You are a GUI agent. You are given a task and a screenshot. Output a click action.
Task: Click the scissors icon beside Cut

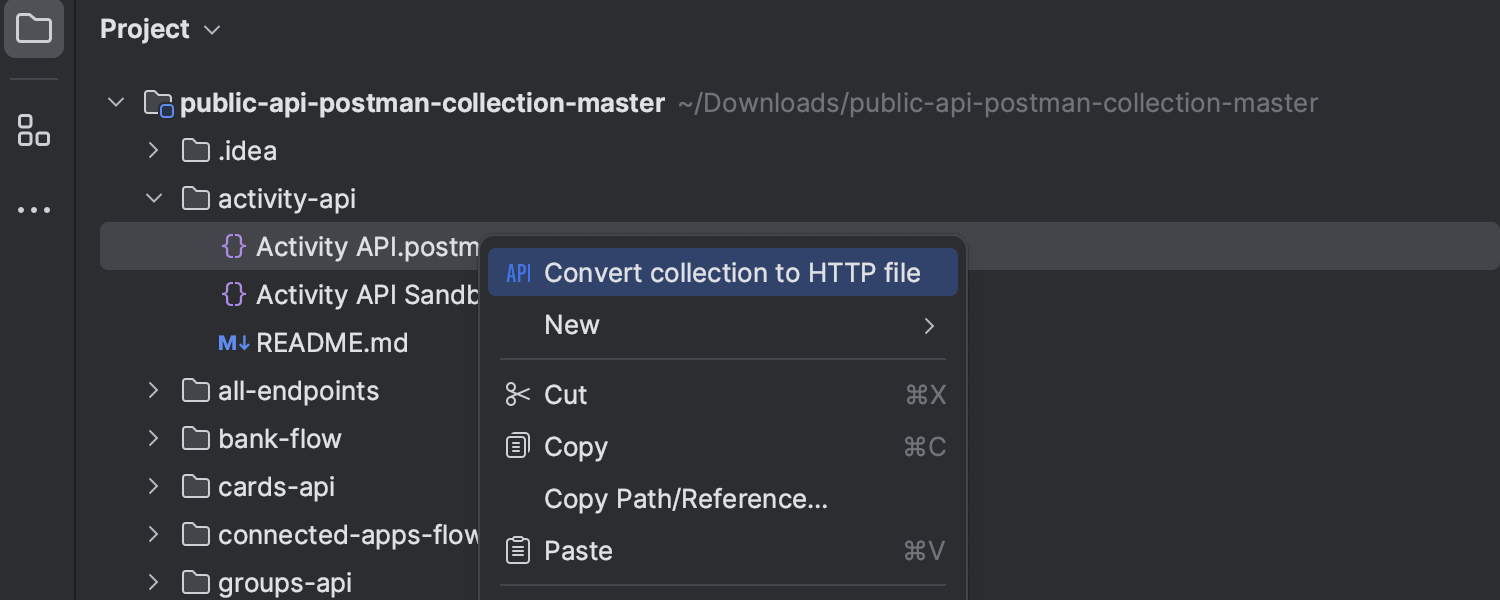click(517, 395)
